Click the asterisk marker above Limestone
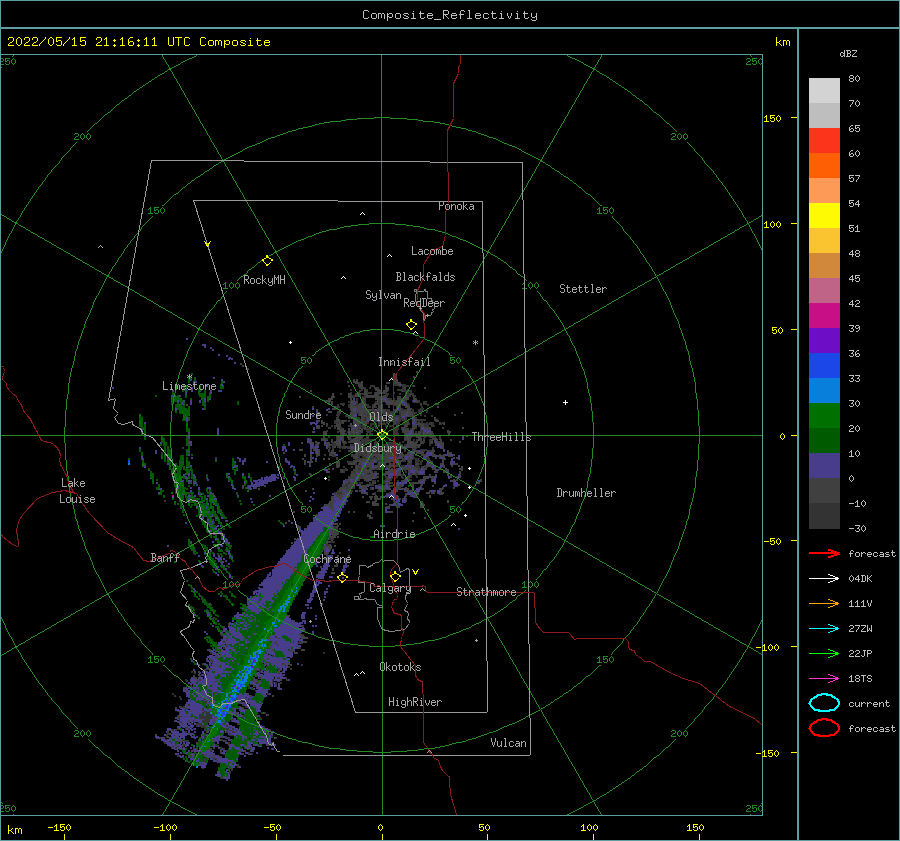 click(x=189, y=377)
